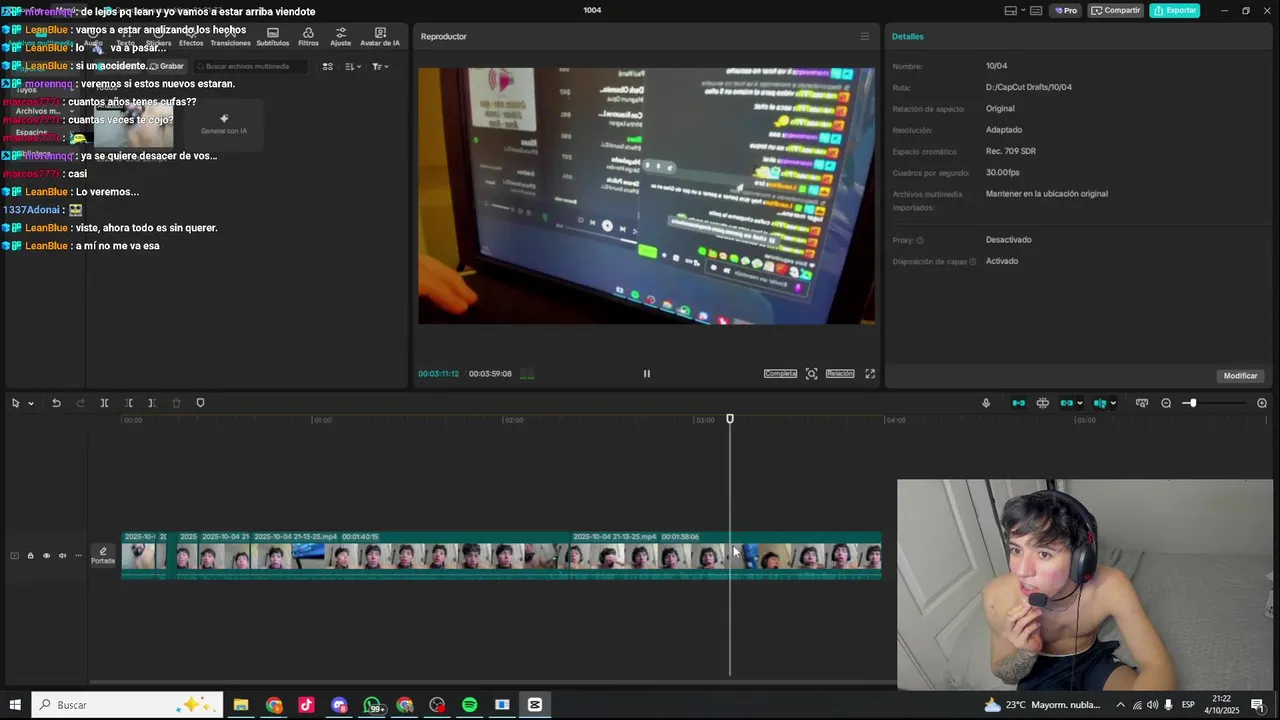Select the pointer tool in timeline toolbar

click(x=15, y=403)
